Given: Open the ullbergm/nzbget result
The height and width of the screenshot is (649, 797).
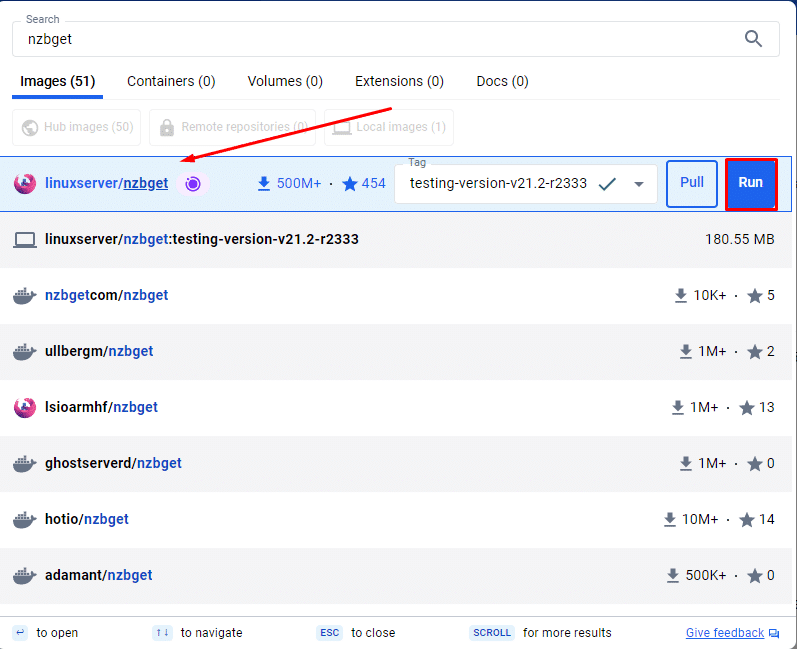Looking at the screenshot, I should 99,352.
